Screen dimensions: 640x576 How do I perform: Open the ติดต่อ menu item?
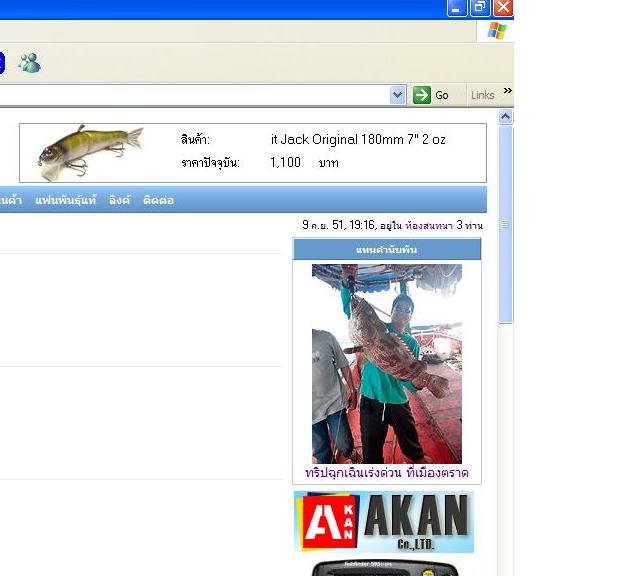158,200
